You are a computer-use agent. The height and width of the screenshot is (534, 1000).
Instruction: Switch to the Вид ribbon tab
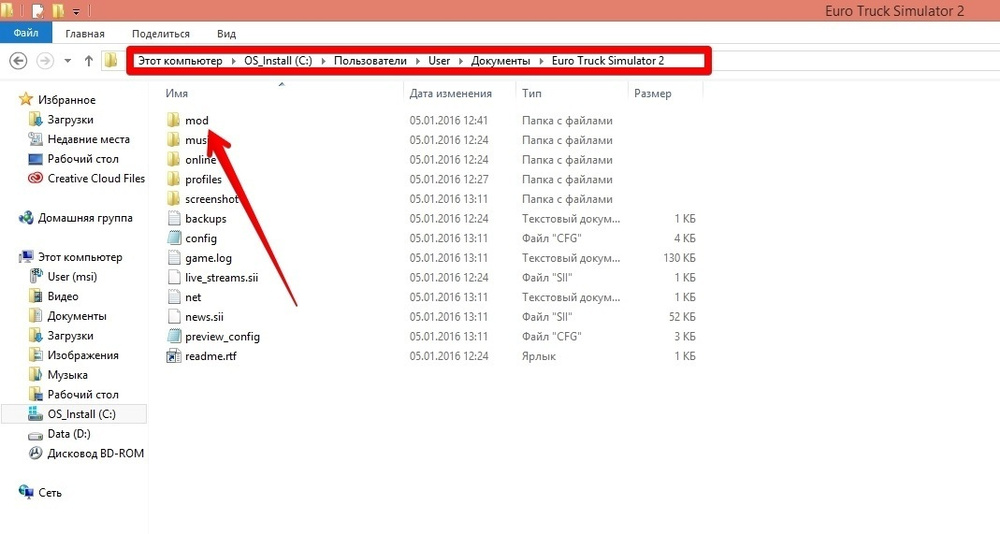pyautogui.click(x=226, y=33)
